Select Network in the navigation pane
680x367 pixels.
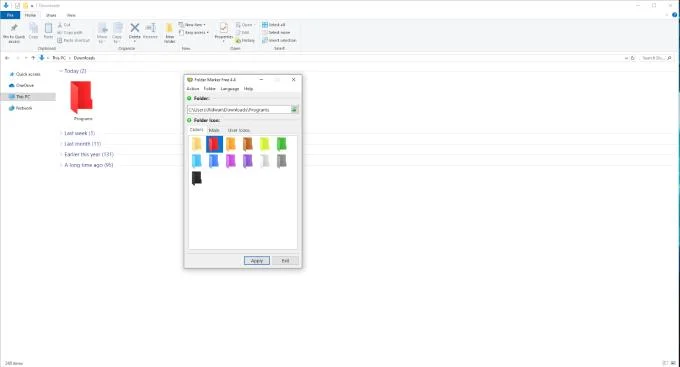pos(24,108)
